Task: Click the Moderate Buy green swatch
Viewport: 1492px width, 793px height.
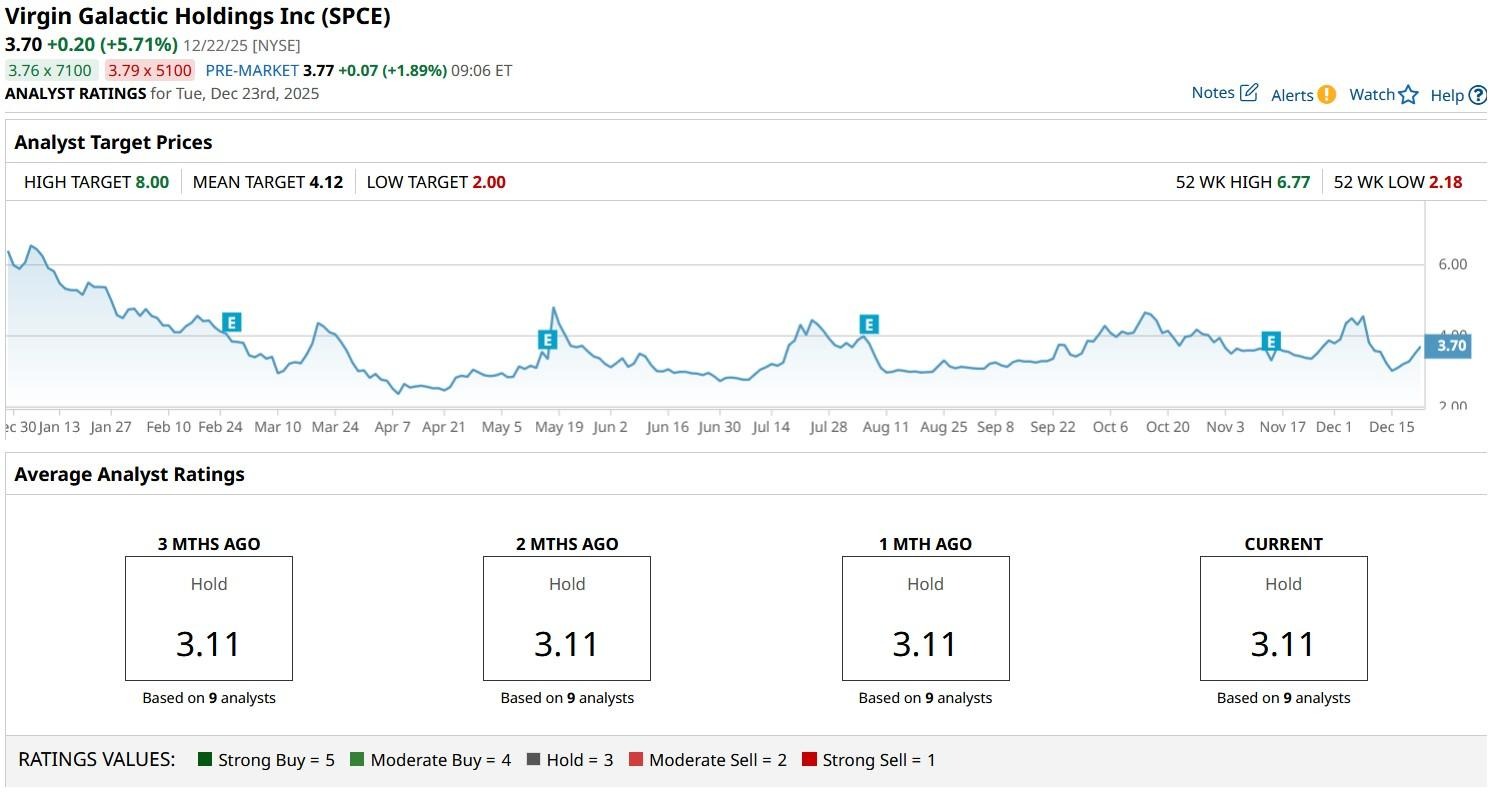Action: [x=357, y=760]
